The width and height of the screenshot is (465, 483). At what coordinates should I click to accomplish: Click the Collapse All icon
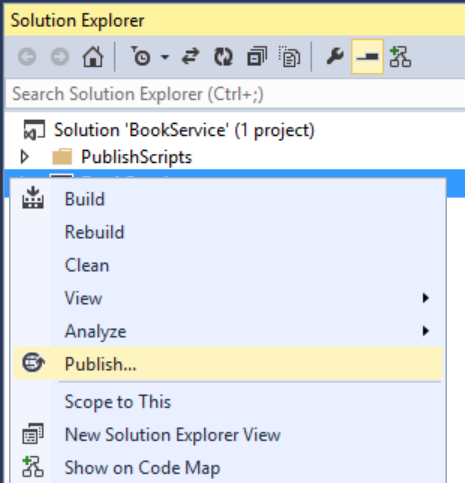click(x=257, y=56)
